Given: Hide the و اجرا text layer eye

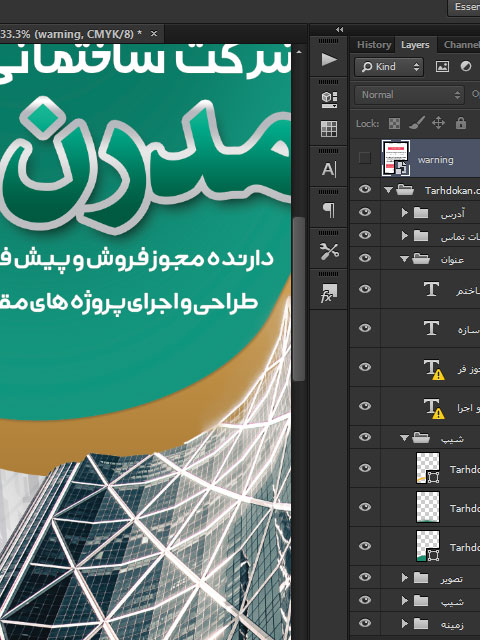Looking at the screenshot, I should [365, 406].
